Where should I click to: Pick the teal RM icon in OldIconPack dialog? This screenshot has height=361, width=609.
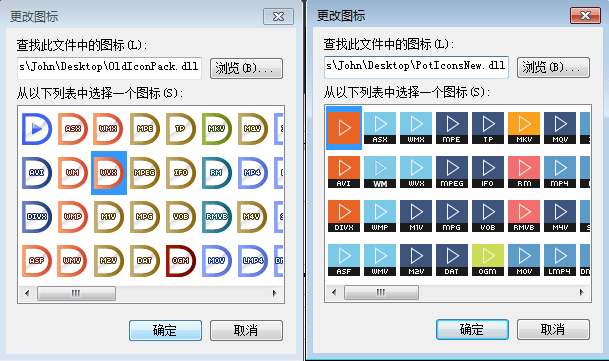tap(216, 173)
